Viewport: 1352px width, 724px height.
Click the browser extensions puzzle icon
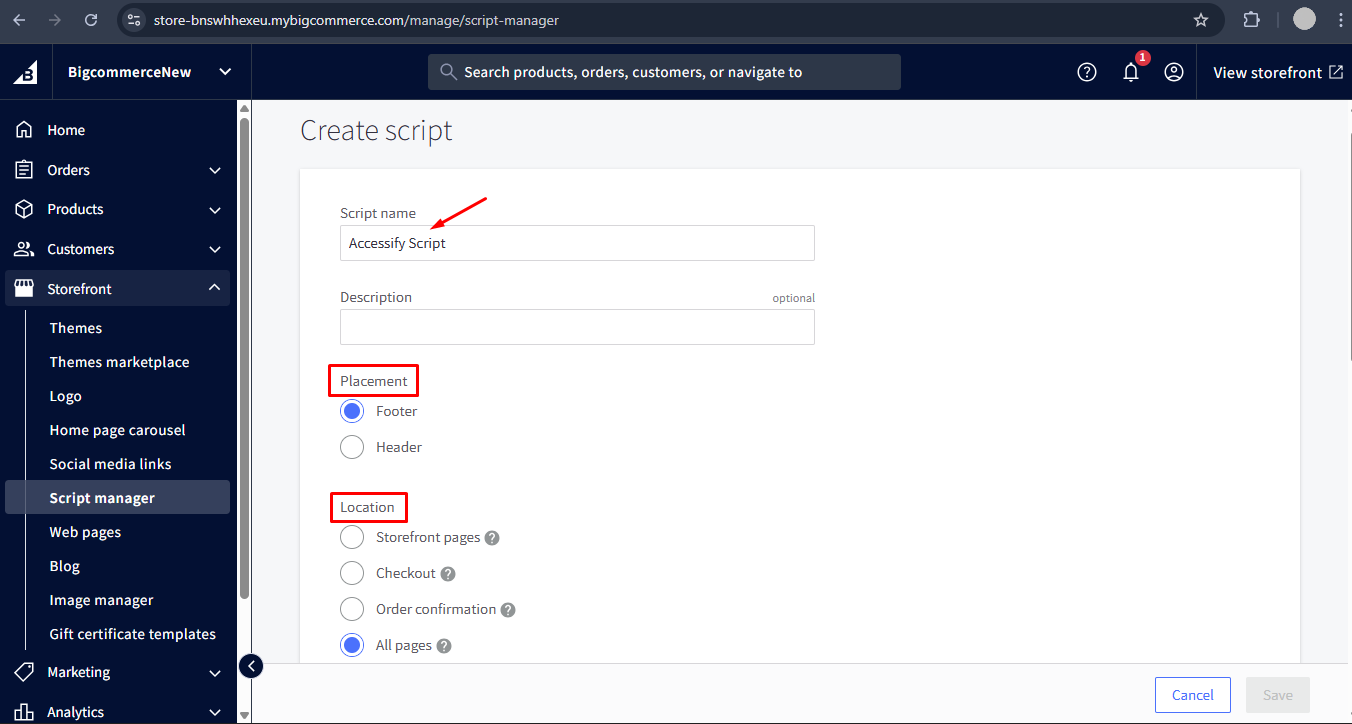1251,19
